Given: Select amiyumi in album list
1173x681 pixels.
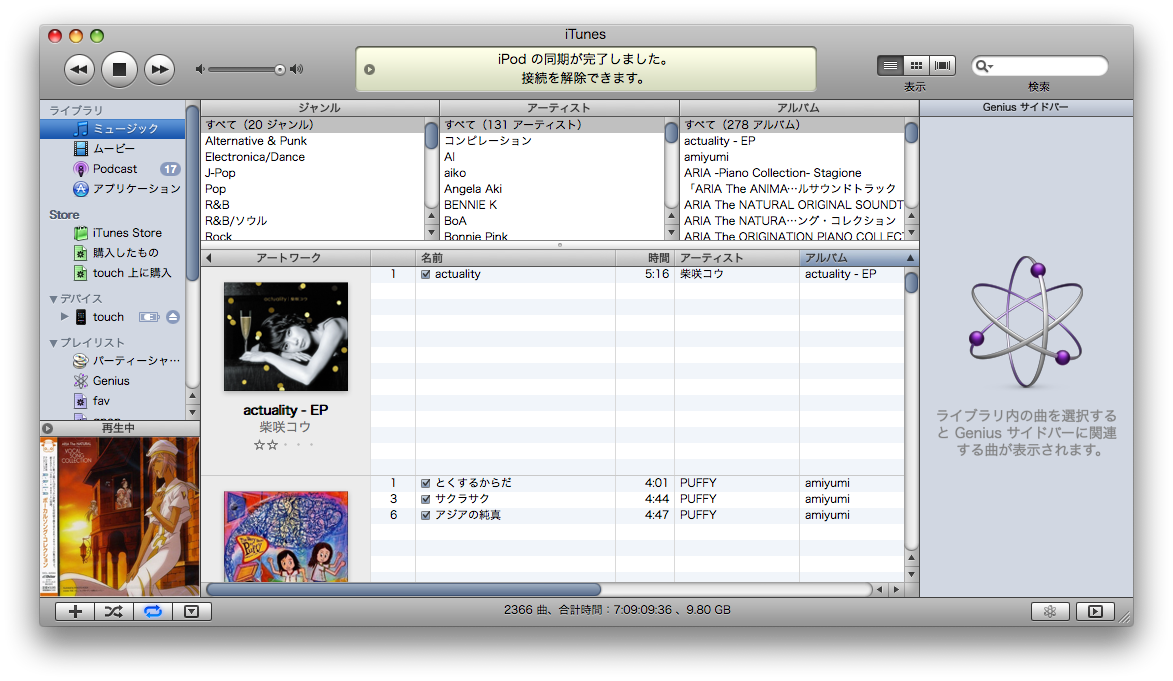Looking at the screenshot, I should [792, 157].
